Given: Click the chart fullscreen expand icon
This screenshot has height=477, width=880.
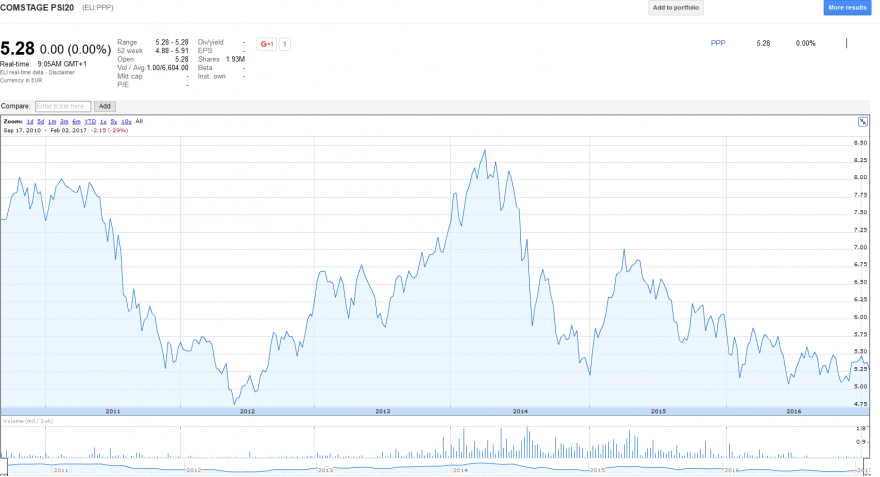Looking at the screenshot, I should click(x=863, y=122).
